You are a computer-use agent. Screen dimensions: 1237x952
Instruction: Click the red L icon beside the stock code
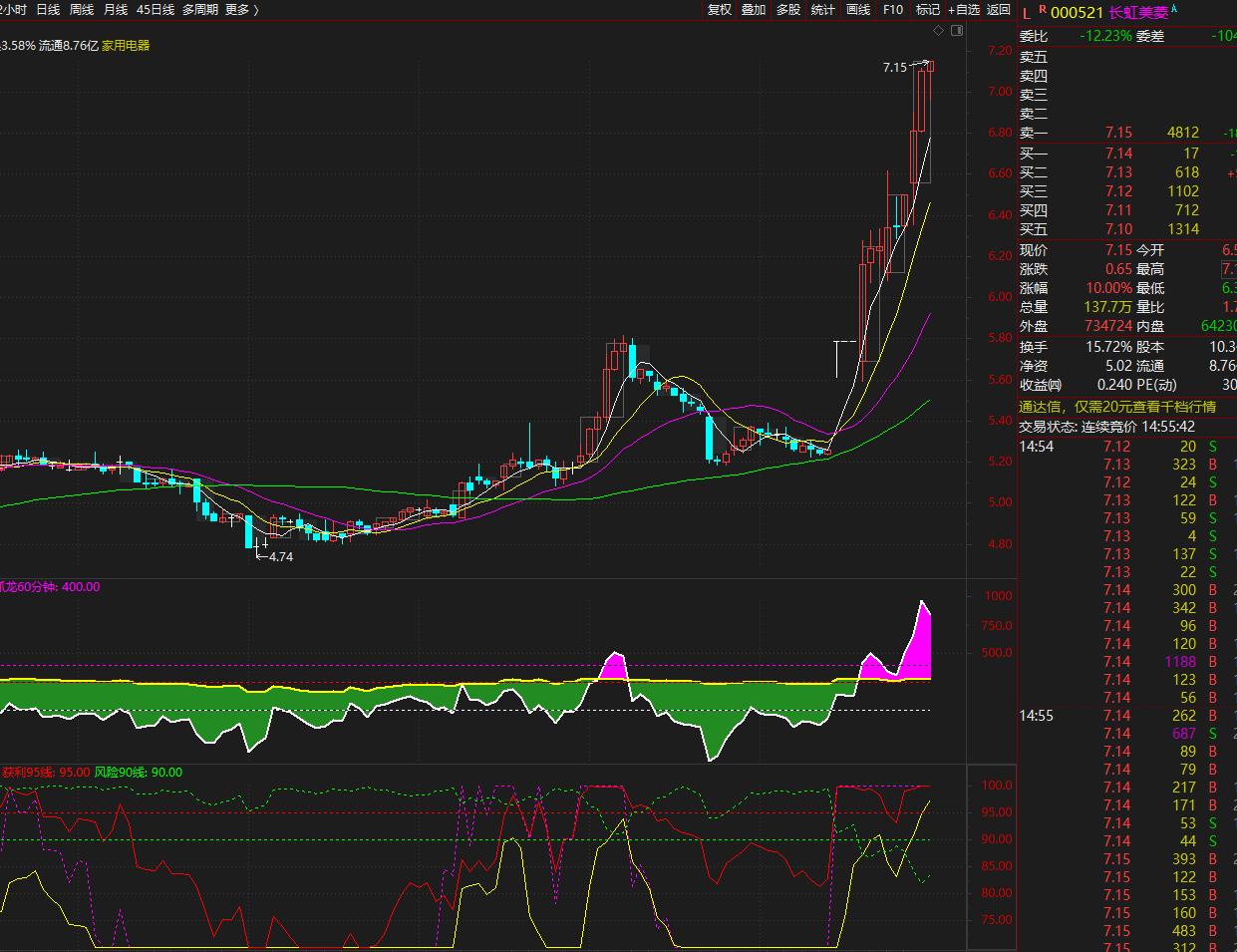[1027, 13]
